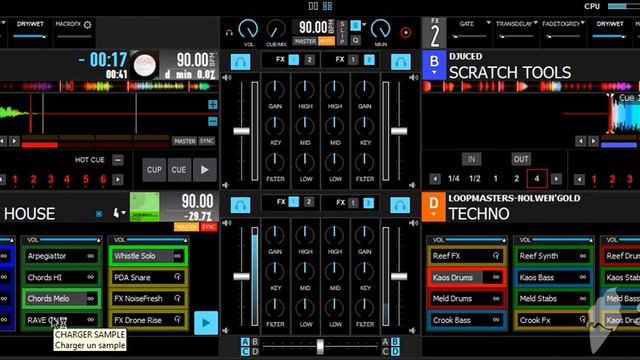Viewport: 640px width, 360px height.
Task: Toggle FX 1 assign on deck B
Action: [353, 60]
